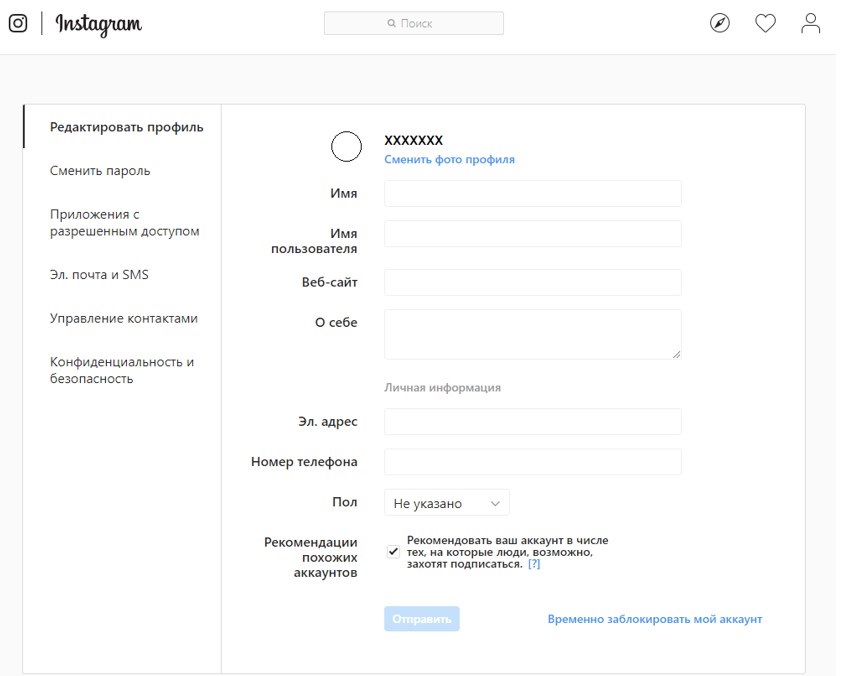
Task: Click the resize handle of О себе textarea
Action: tap(676, 354)
